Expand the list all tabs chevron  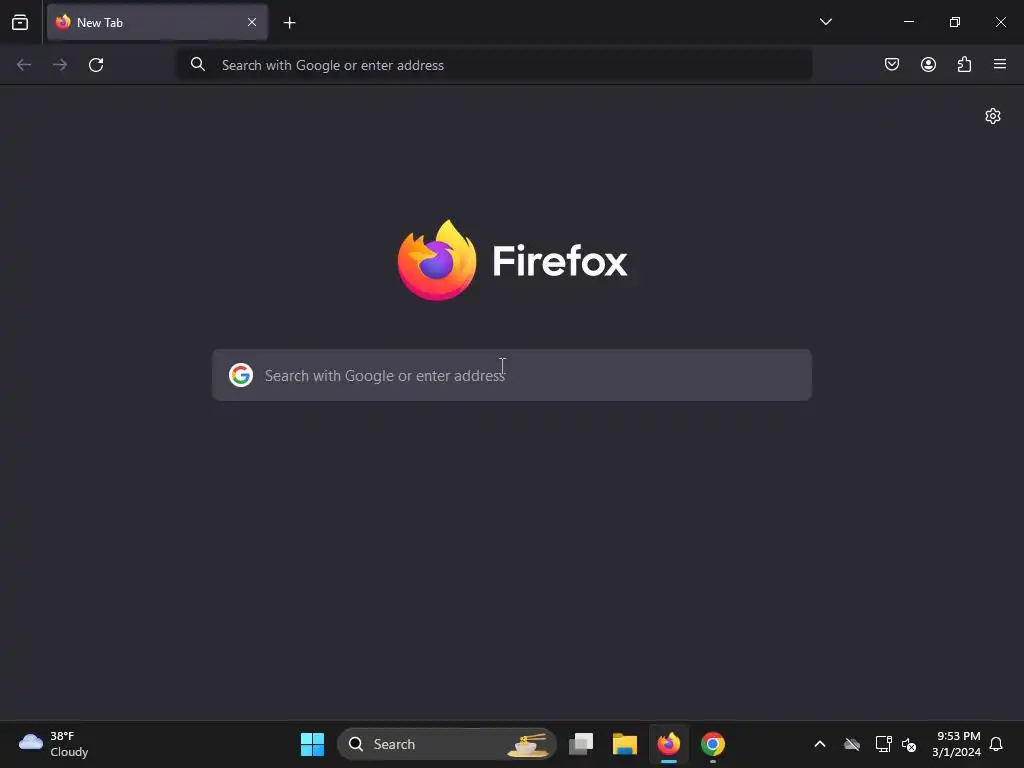825,22
